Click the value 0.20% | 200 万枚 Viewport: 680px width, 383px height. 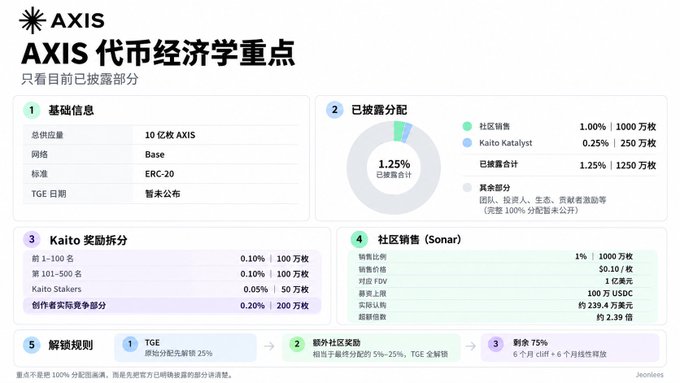(275, 306)
